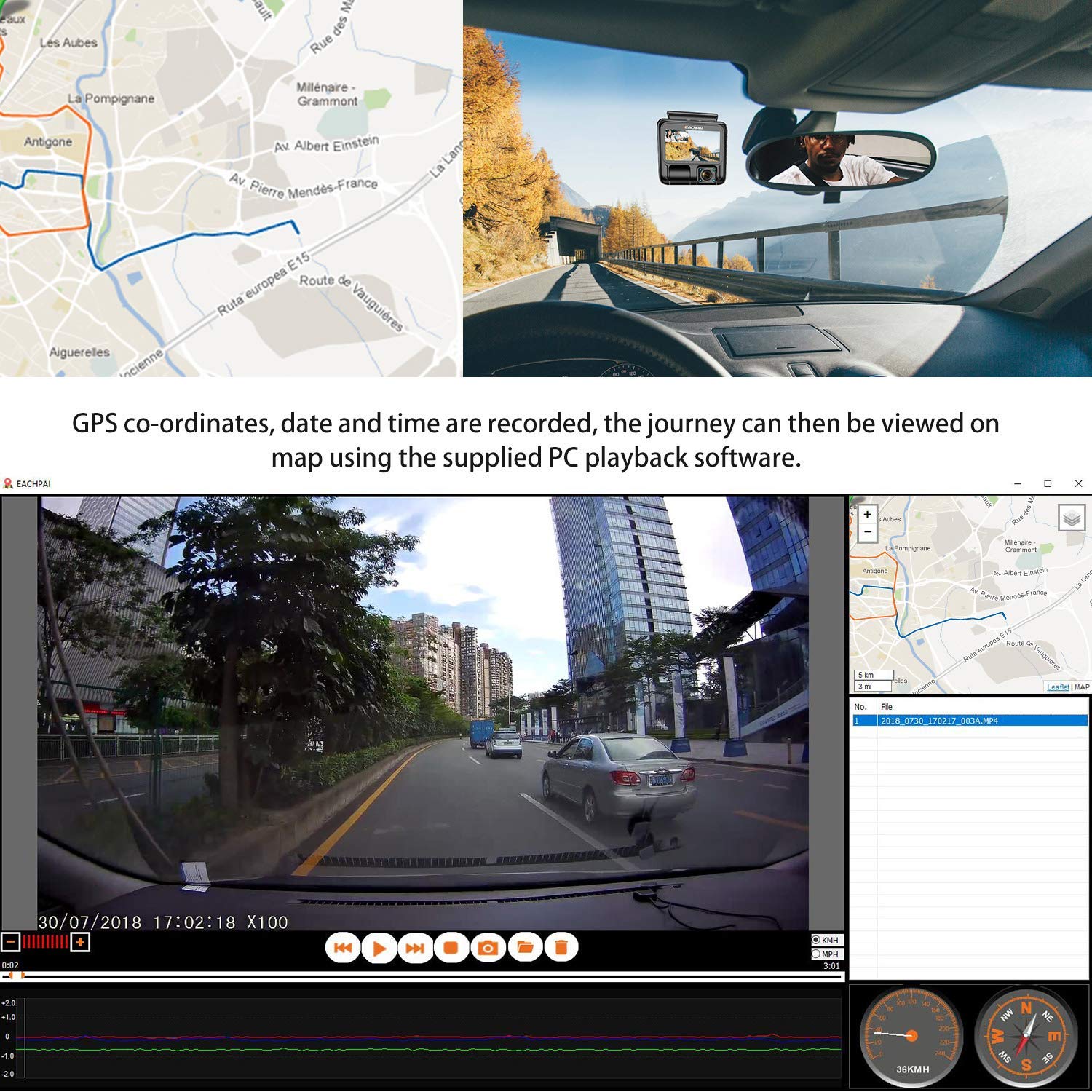Zoom in on the map

(868, 514)
